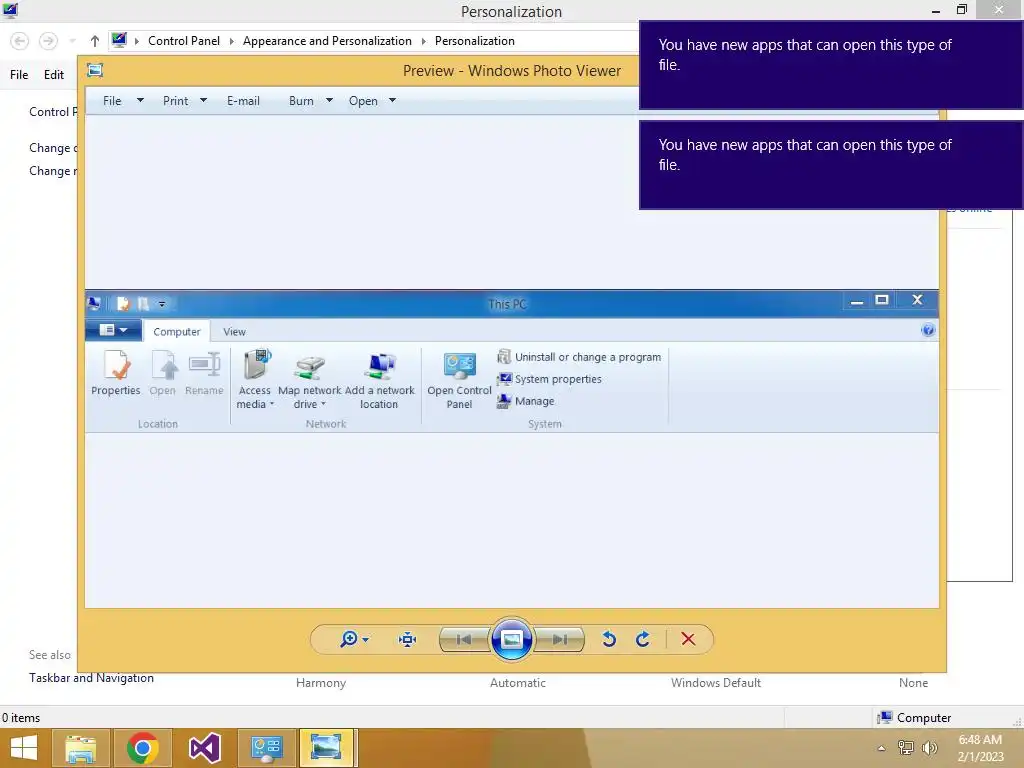Click Manage in System group
Viewport: 1024px width, 768px height.
coord(526,401)
